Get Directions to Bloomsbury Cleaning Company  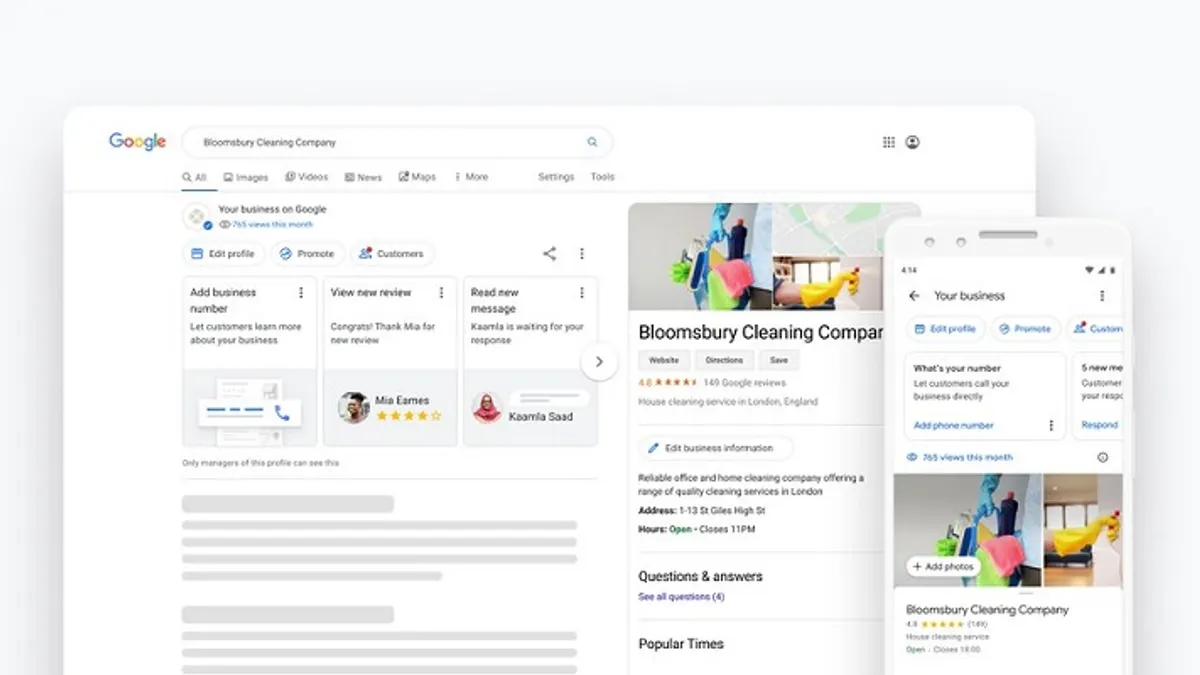[x=724, y=360]
